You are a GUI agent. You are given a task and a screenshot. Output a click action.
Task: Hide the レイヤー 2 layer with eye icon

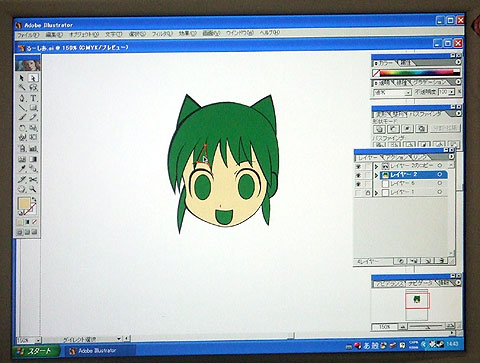(x=359, y=175)
